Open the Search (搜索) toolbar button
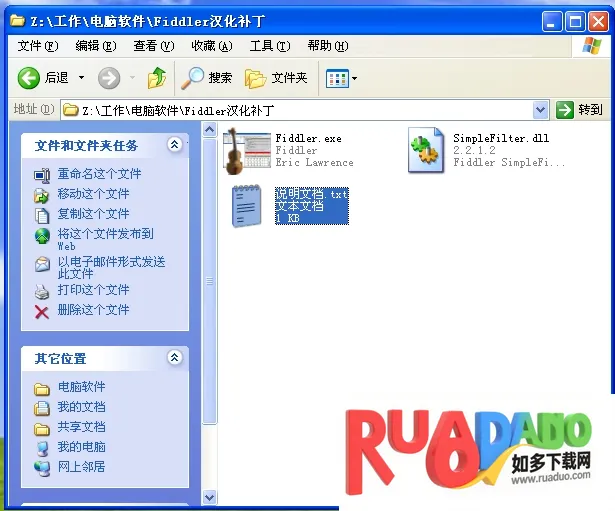The height and width of the screenshot is (511, 615). point(208,78)
